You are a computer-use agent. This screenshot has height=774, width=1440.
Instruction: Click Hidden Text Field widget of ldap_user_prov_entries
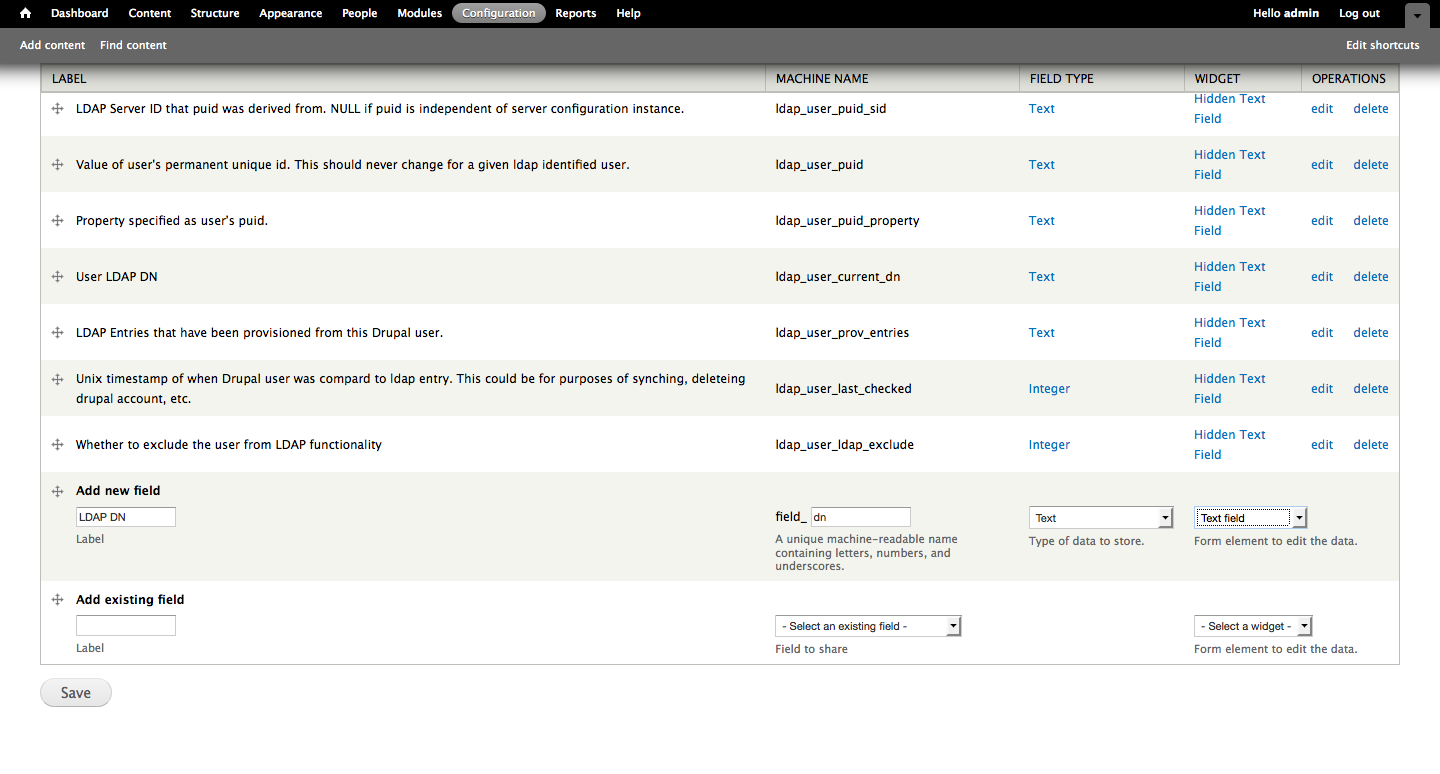coord(1230,333)
